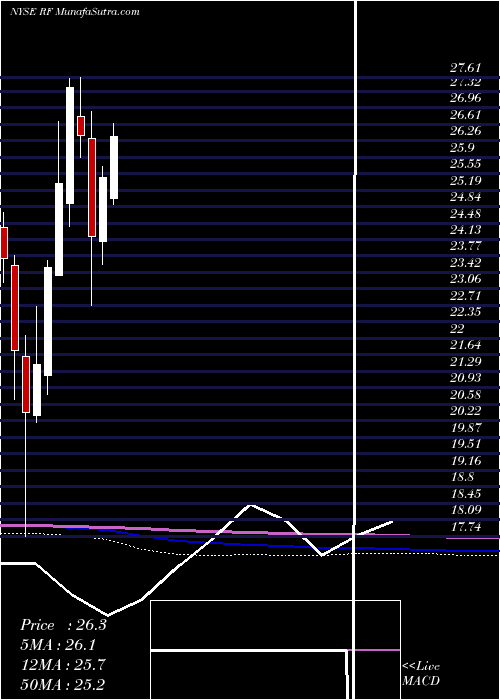The width and height of the screenshot is (500, 700).
Task: Click the 22.71 price axis label
Action: [465, 296]
